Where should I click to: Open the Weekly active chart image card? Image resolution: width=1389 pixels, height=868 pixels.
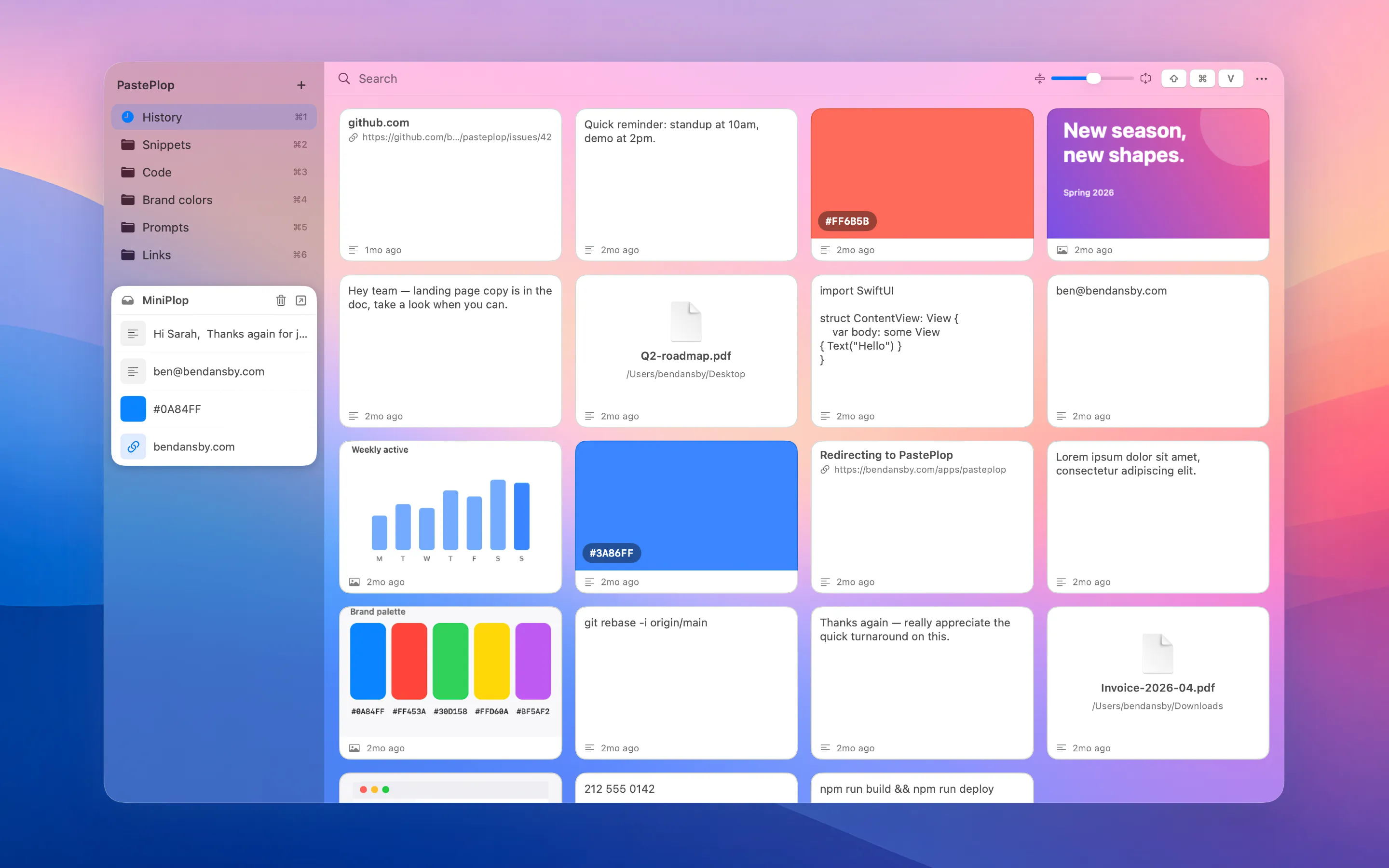(450, 516)
